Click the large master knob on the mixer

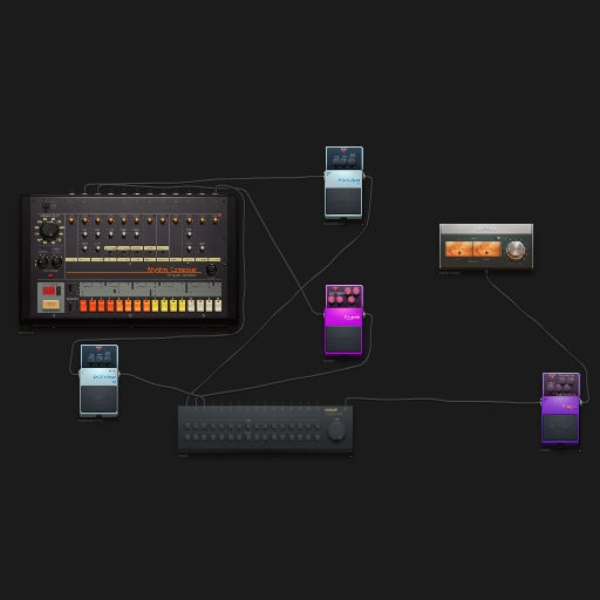pos(337,432)
